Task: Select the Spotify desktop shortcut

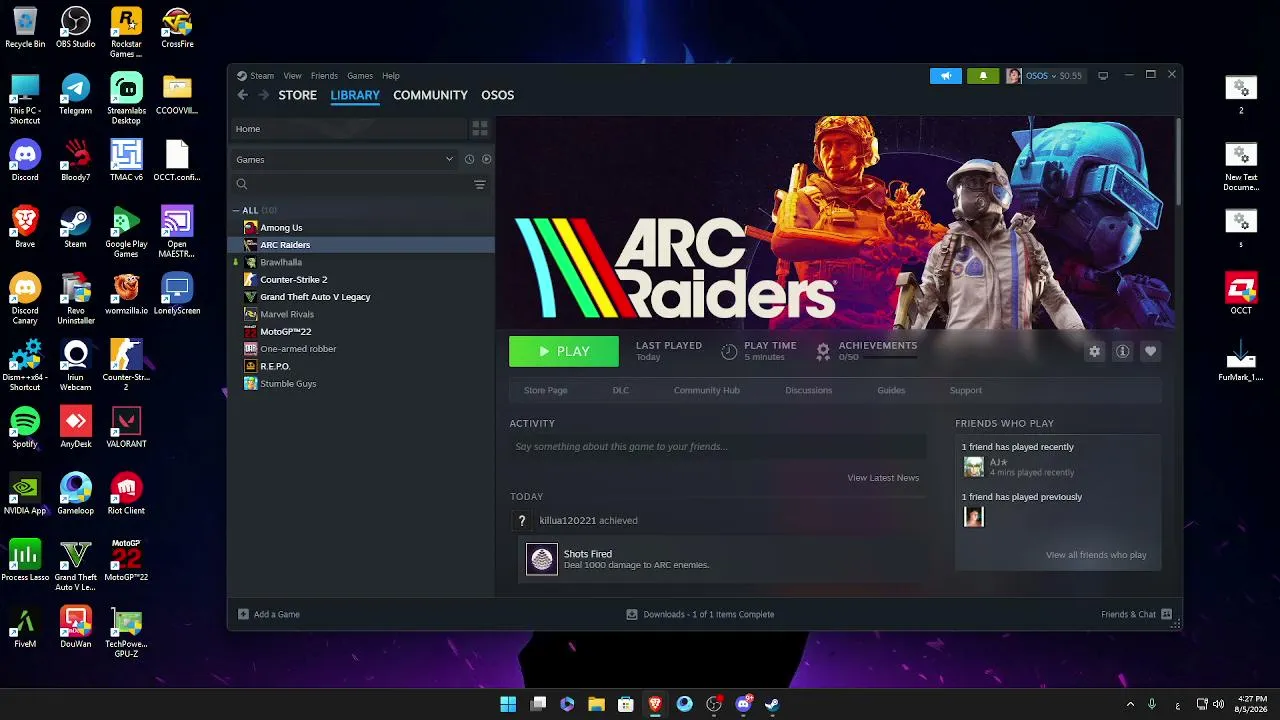Action: [25, 427]
